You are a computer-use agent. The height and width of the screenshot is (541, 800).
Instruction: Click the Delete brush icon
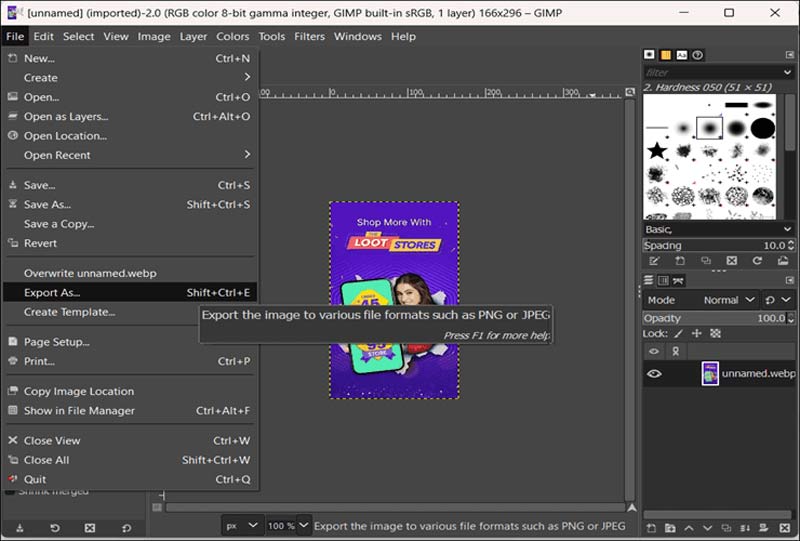coord(732,261)
